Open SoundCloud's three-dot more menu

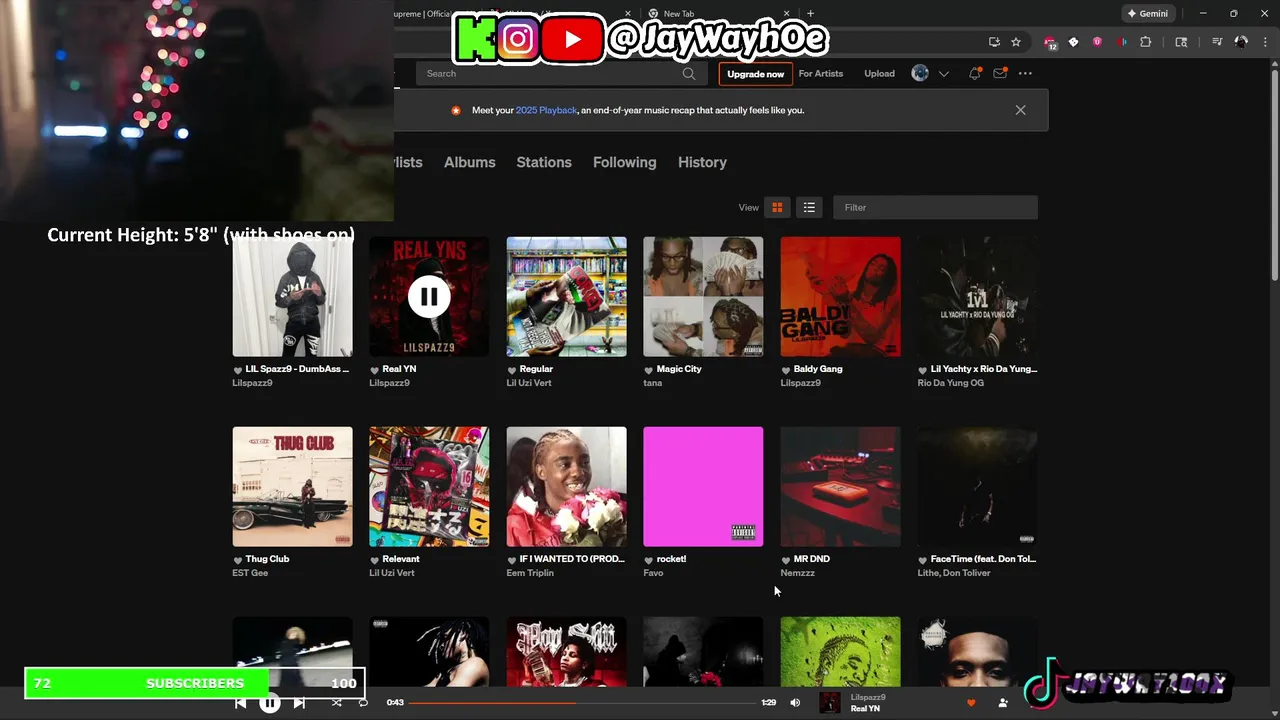tap(1024, 73)
